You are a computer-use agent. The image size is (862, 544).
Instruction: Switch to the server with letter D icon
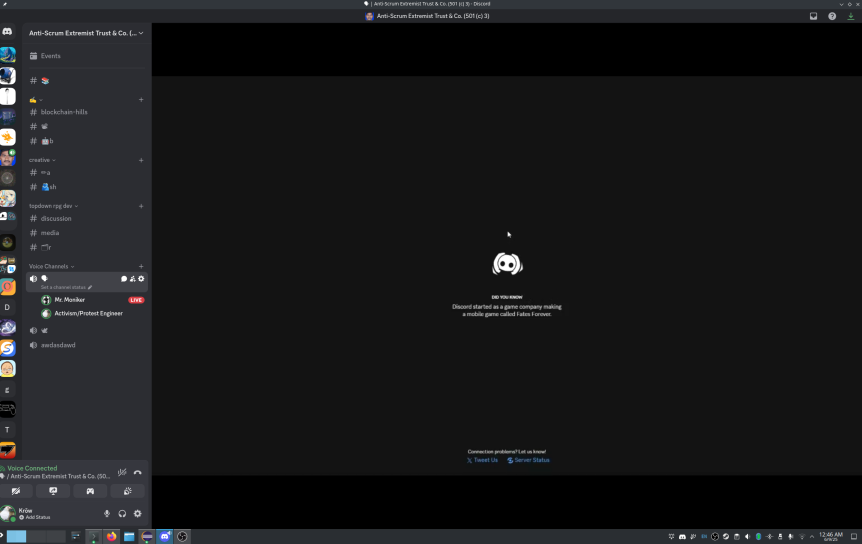(7, 308)
